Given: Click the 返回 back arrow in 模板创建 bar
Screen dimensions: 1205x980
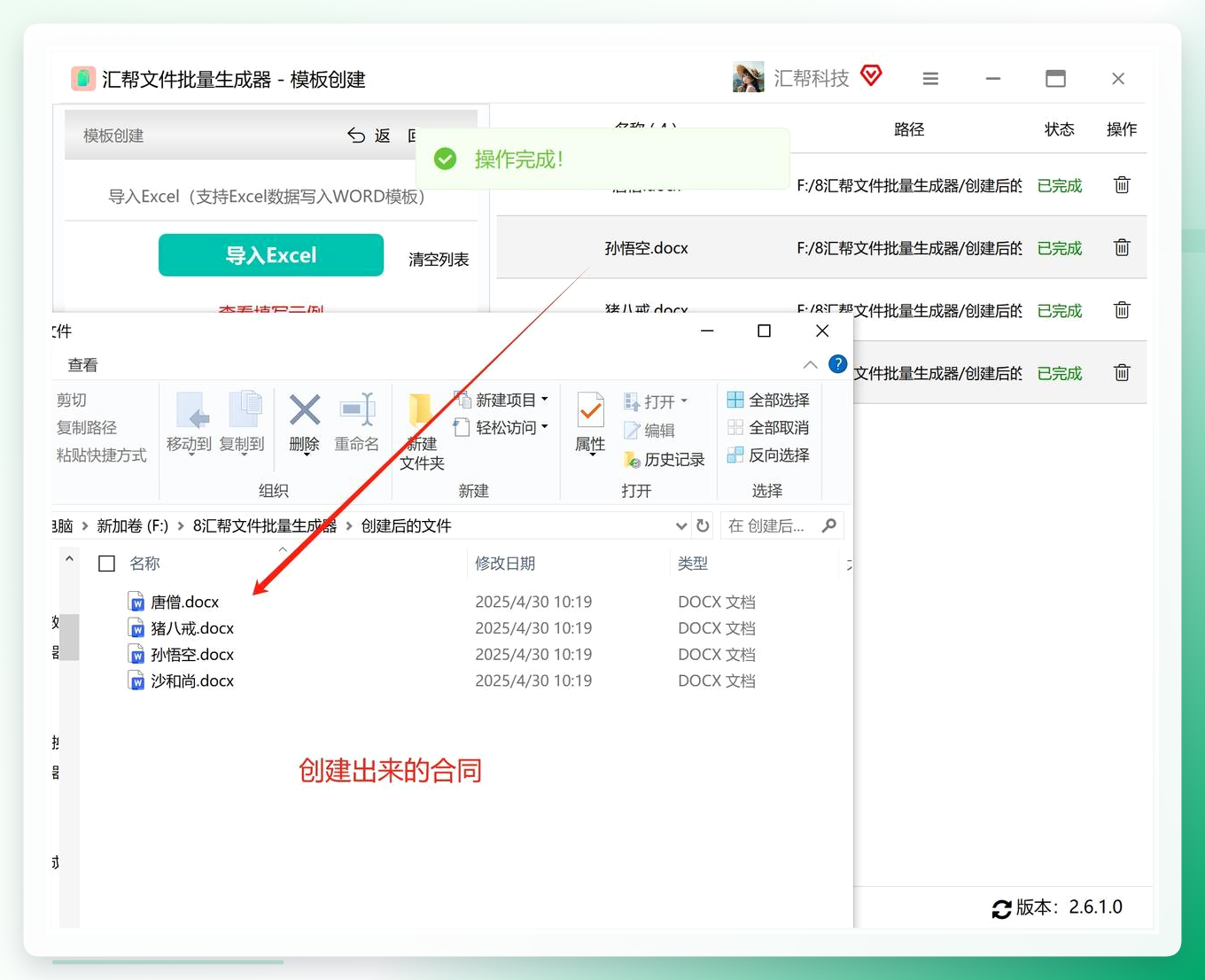Looking at the screenshot, I should pyautogui.click(x=356, y=135).
